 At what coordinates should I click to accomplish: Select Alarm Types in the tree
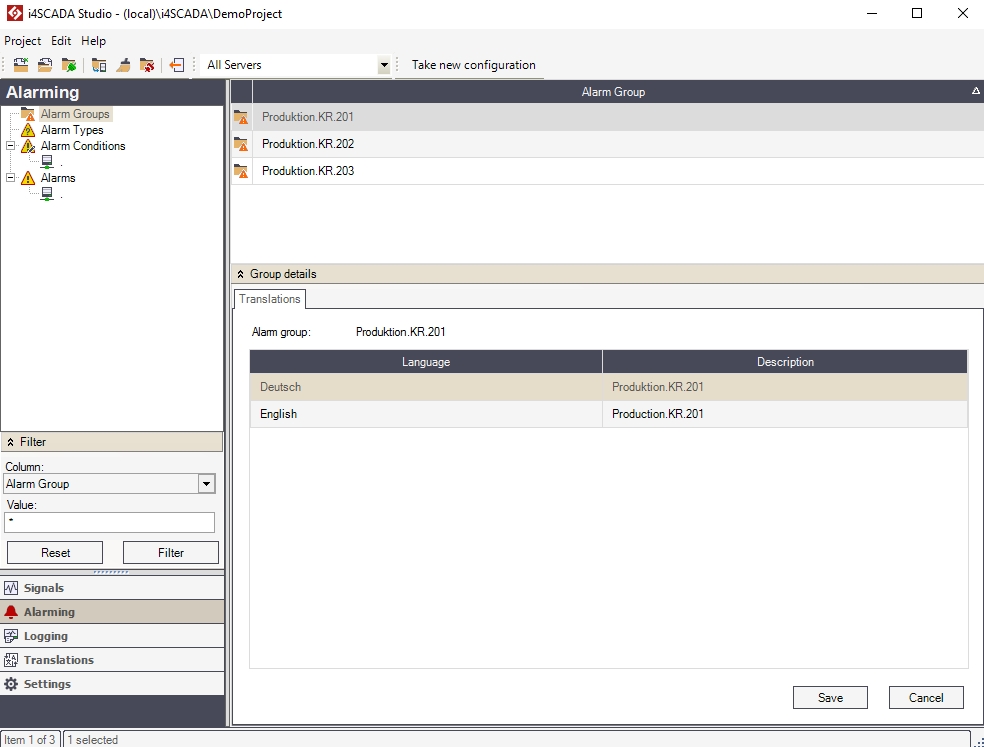click(72, 130)
